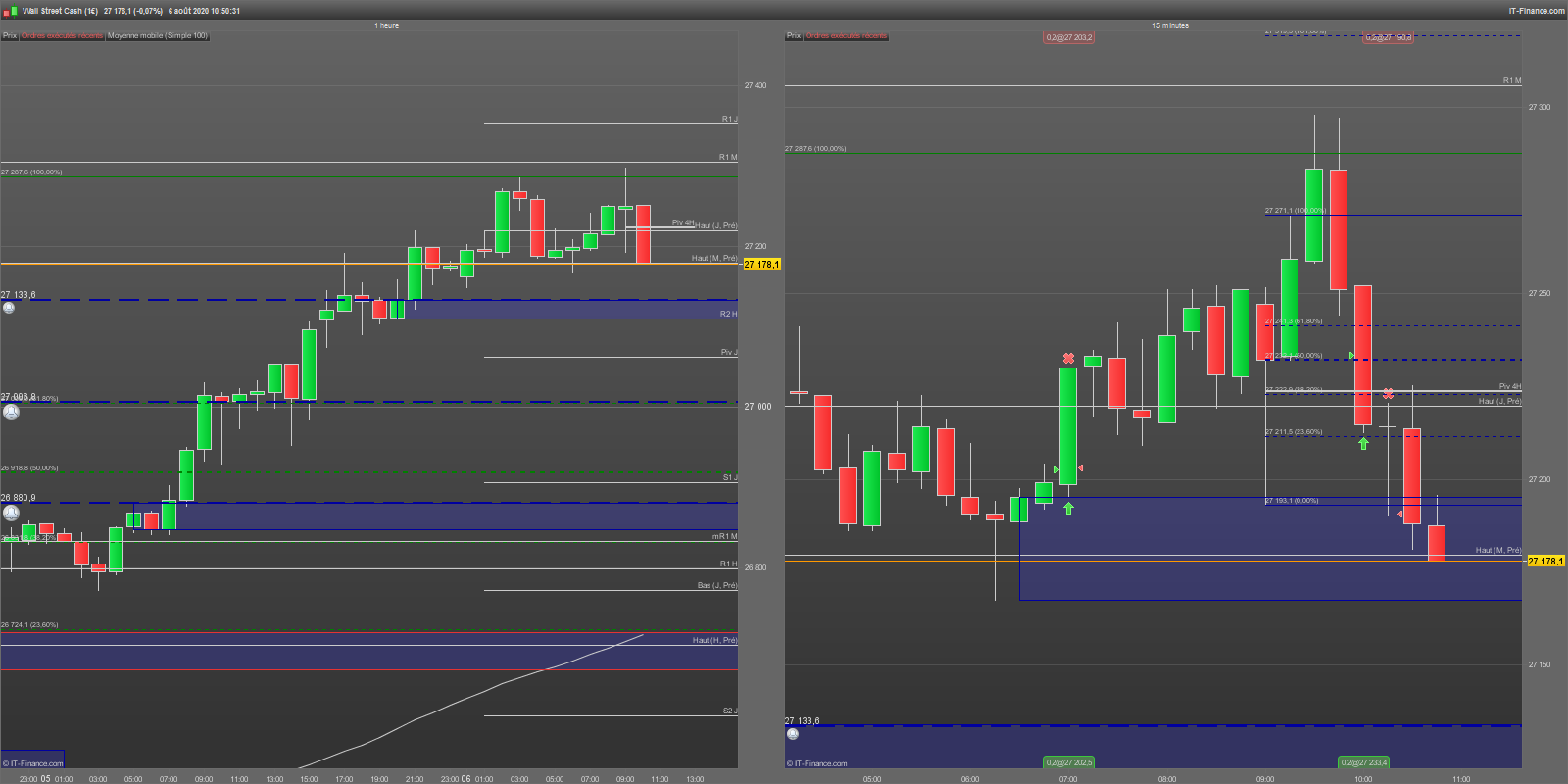Click Ordres exécutés récents on the 1 heure chart
1568x784 pixels.
pos(62,35)
